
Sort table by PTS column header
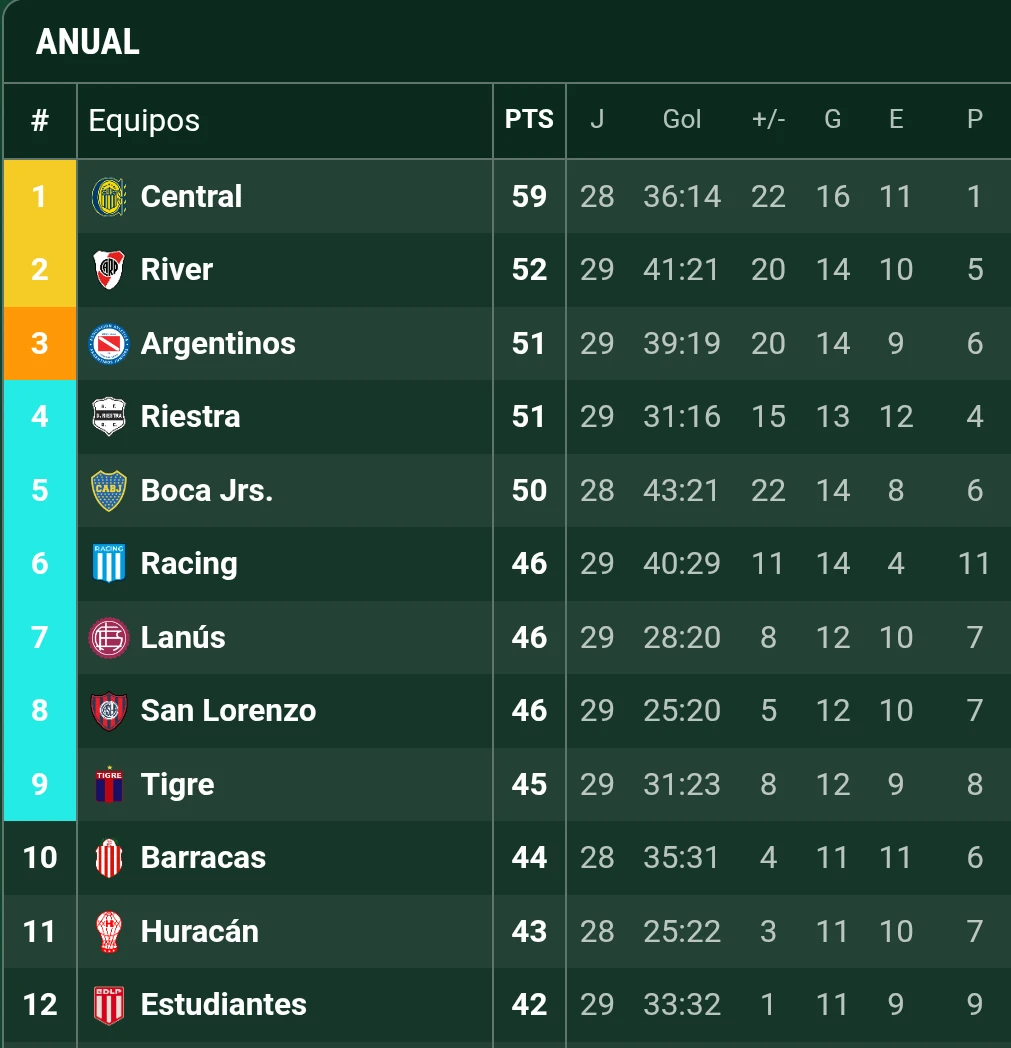(x=529, y=120)
